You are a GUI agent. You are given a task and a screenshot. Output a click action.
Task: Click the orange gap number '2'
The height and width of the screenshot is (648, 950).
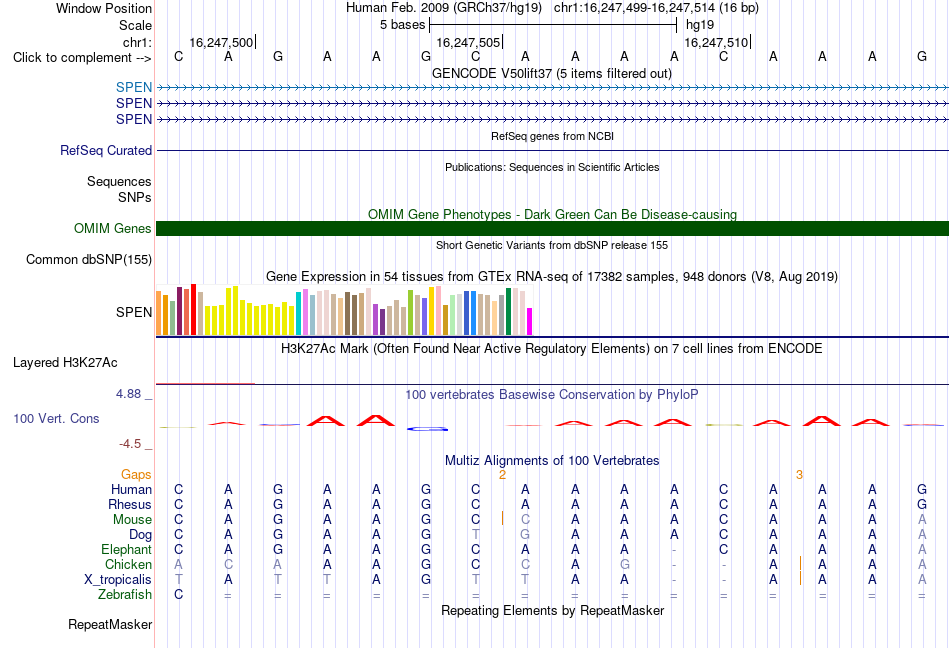tap(502, 475)
